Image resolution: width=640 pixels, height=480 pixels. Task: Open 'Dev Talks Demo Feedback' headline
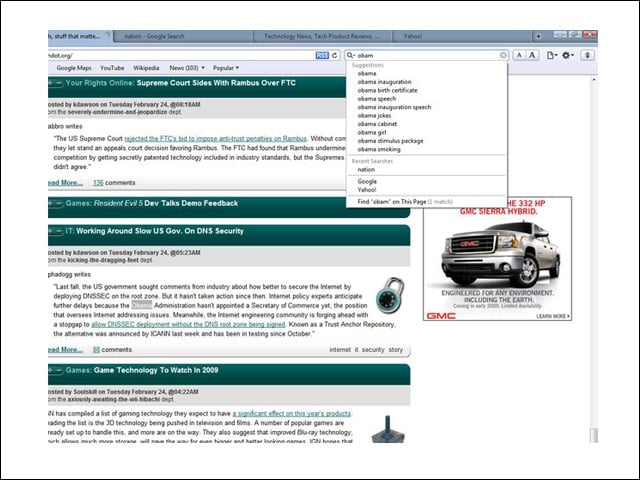point(191,203)
